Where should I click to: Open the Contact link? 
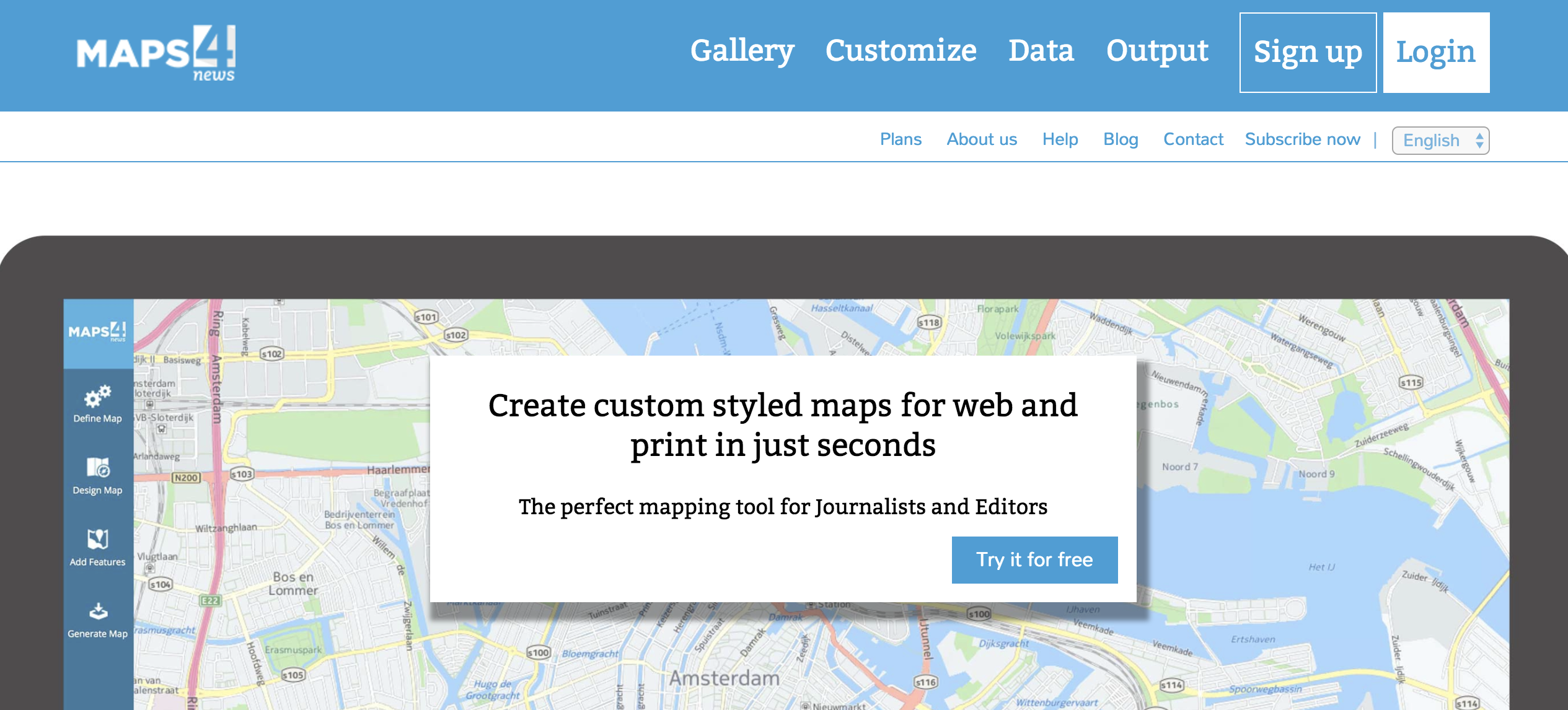1193,139
